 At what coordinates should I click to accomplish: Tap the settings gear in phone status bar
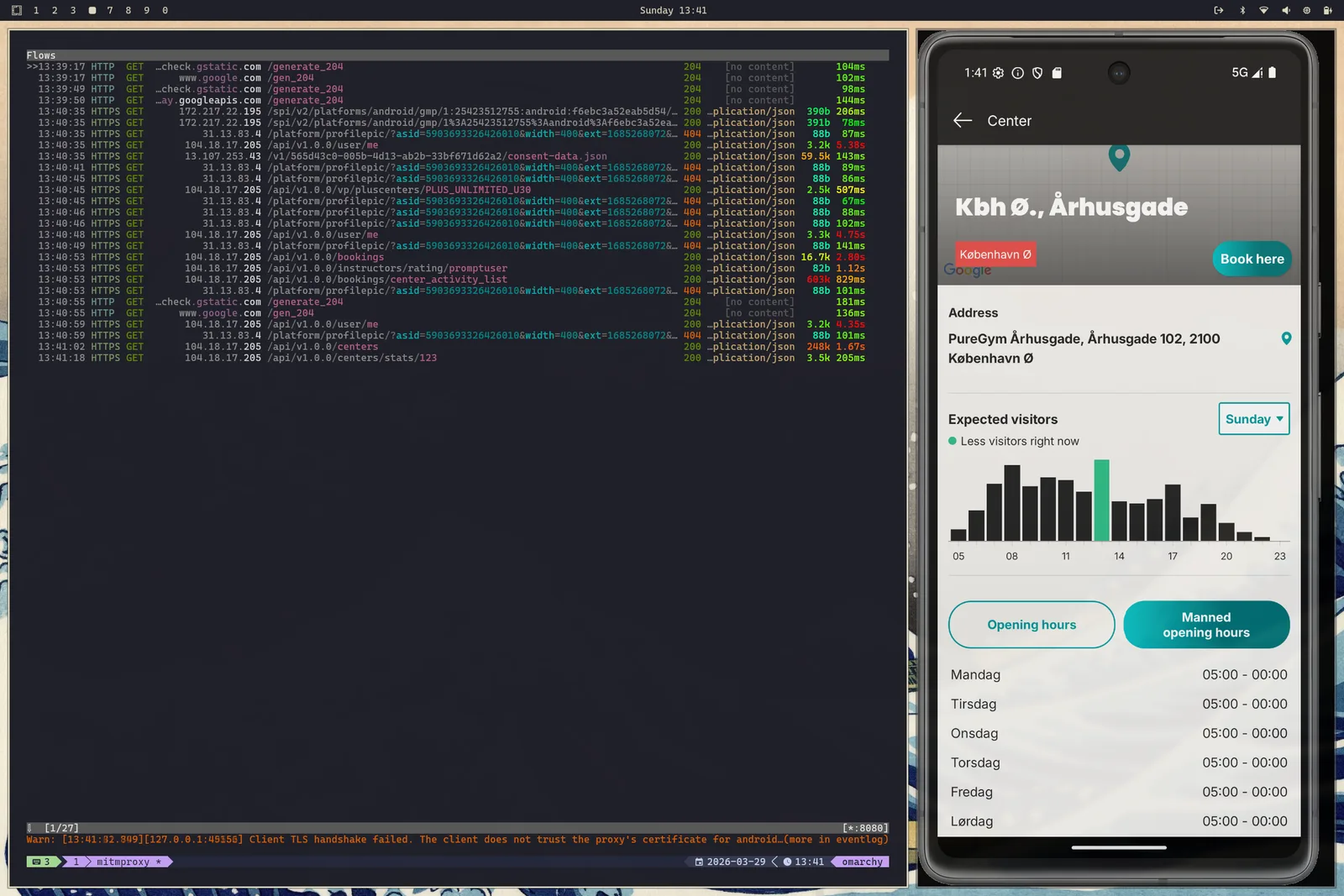[x=998, y=73]
